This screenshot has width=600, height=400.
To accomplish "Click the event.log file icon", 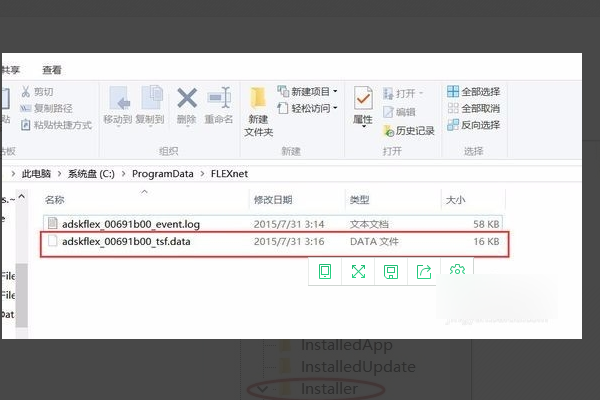I will tap(52, 223).
